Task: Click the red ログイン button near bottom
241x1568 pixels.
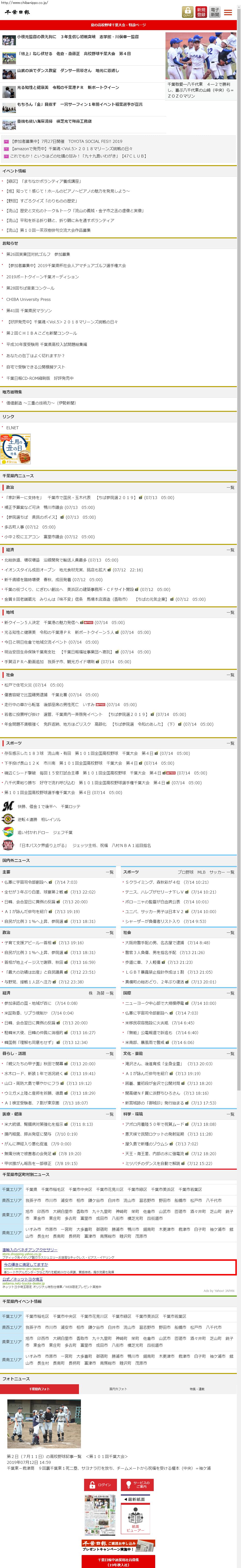Action: (101, 1485)
